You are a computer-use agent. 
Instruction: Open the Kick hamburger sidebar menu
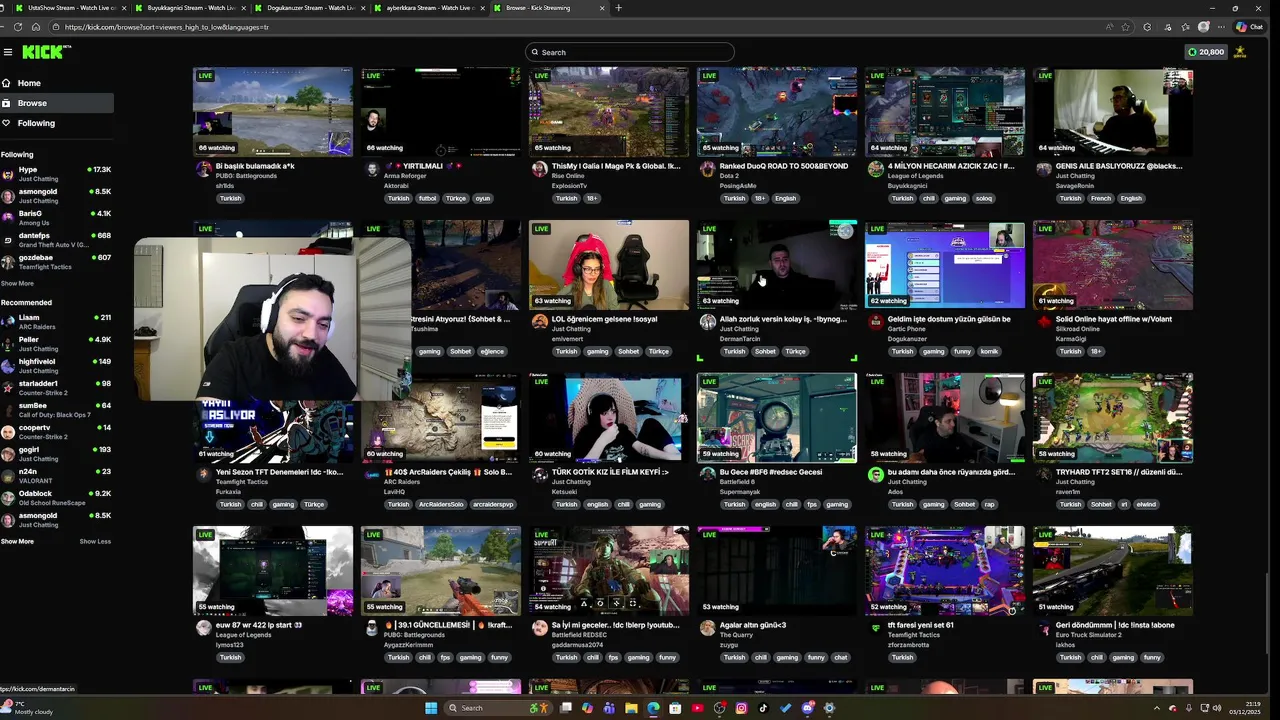[8, 52]
